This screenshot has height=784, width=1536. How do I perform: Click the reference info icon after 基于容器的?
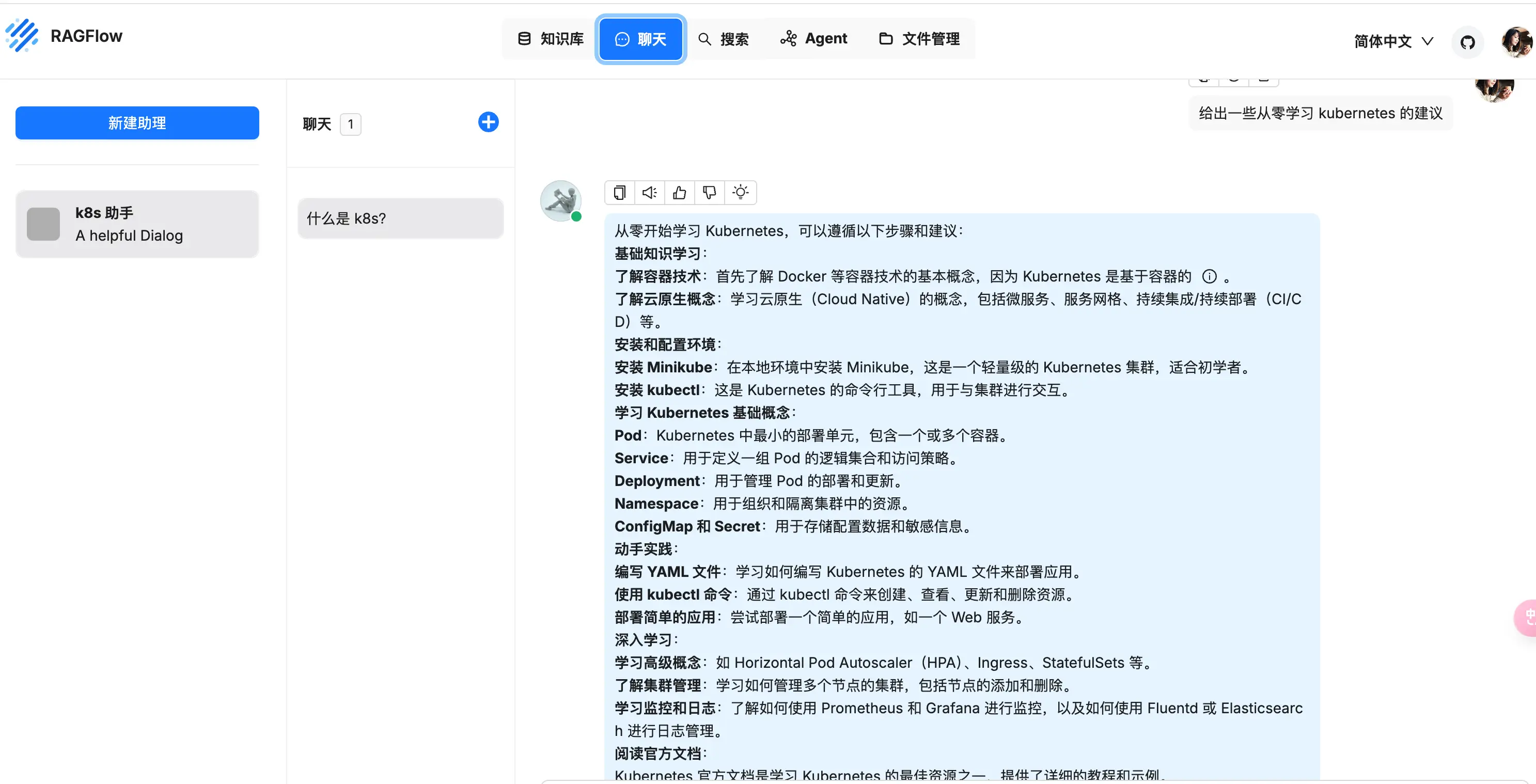click(1209, 277)
